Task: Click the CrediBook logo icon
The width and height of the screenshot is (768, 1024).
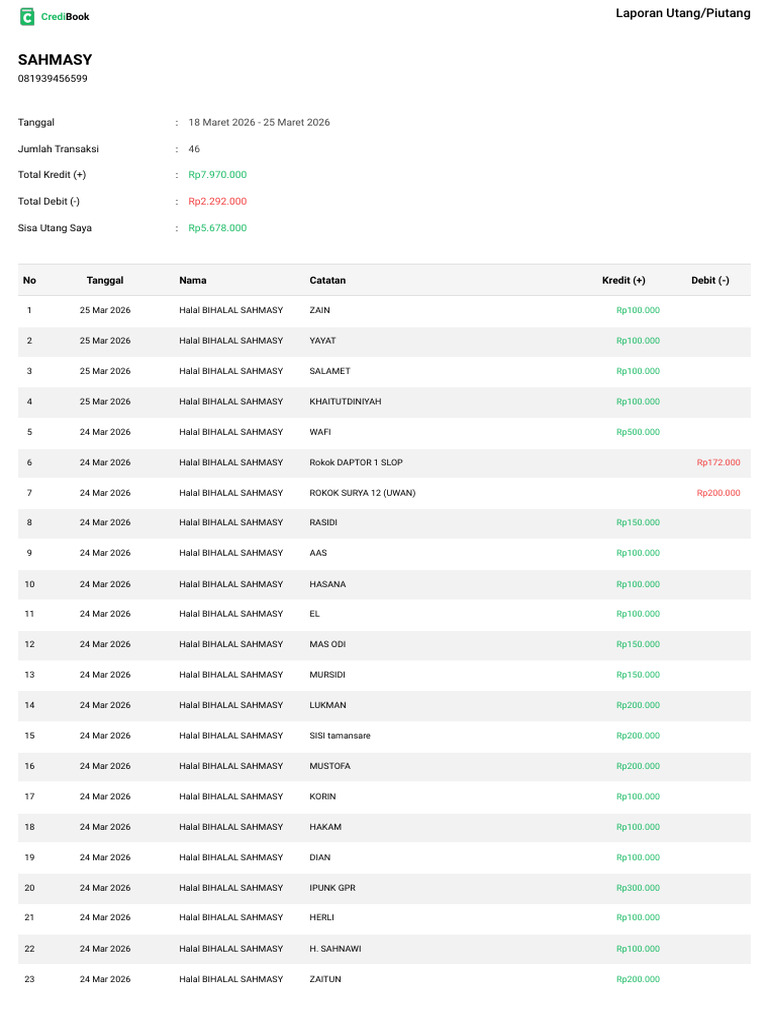Action: 27,16
